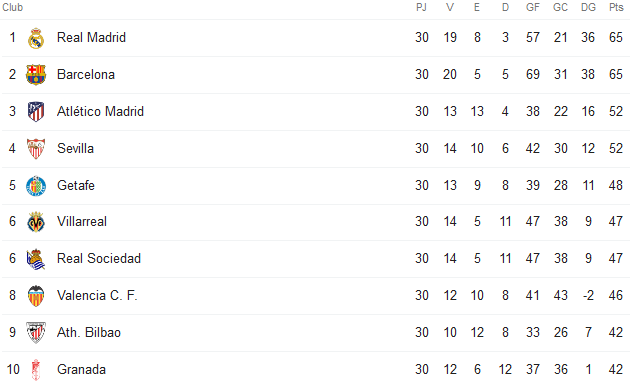Click the Valencia C. F. bat crest

tap(36, 296)
